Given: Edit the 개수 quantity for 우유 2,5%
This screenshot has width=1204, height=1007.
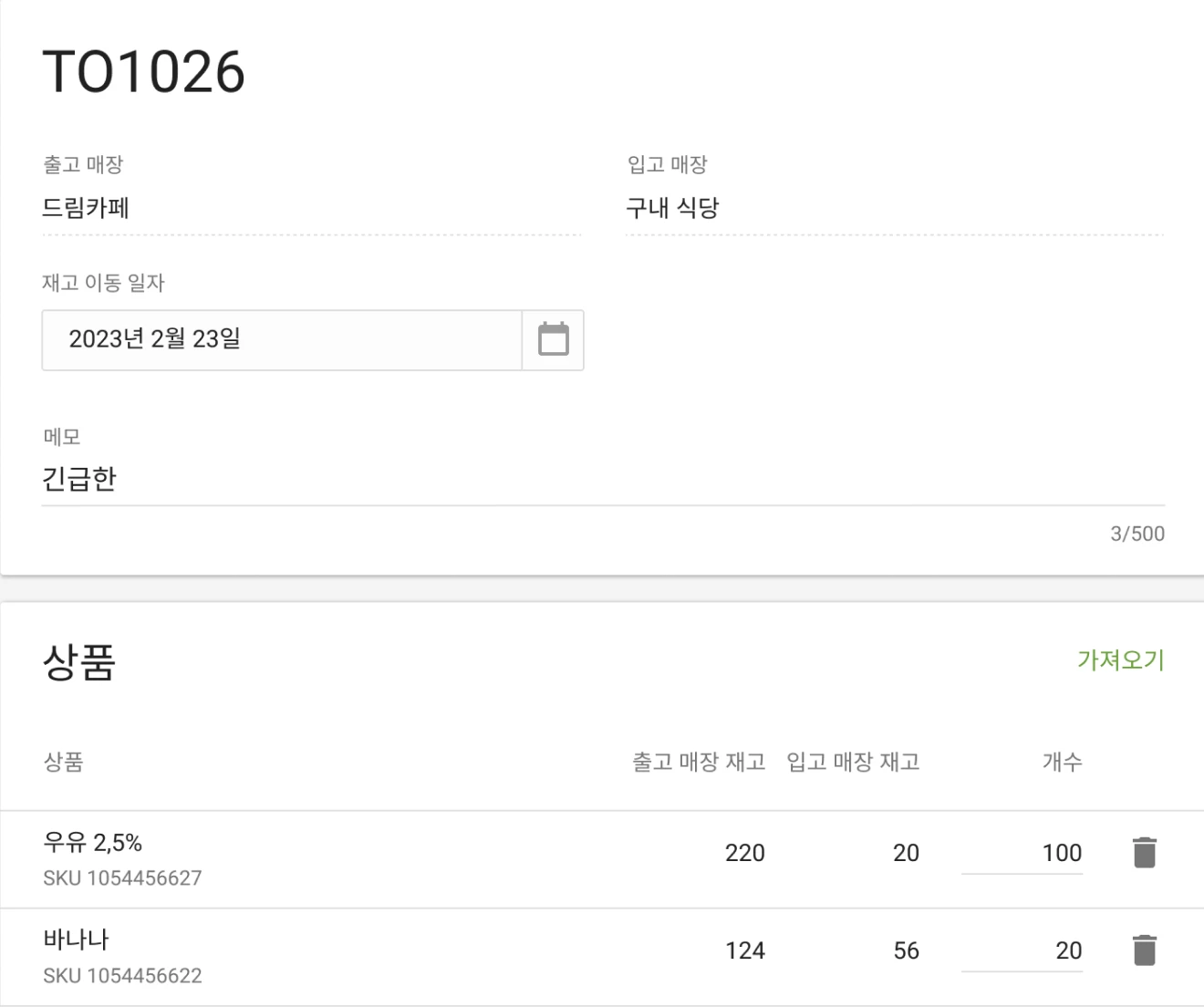Looking at the screenshot, I should point(1022,853).
